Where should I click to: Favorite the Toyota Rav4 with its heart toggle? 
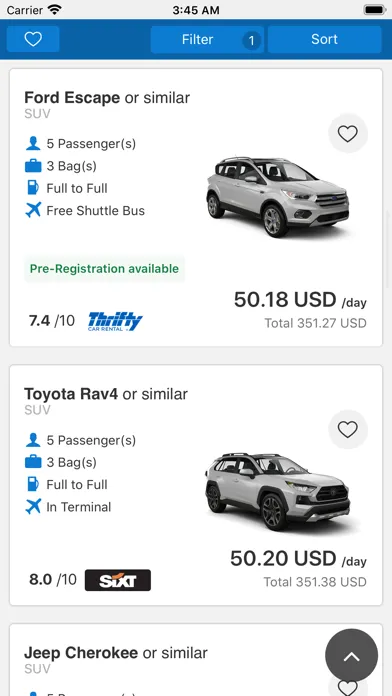(348, 429)
